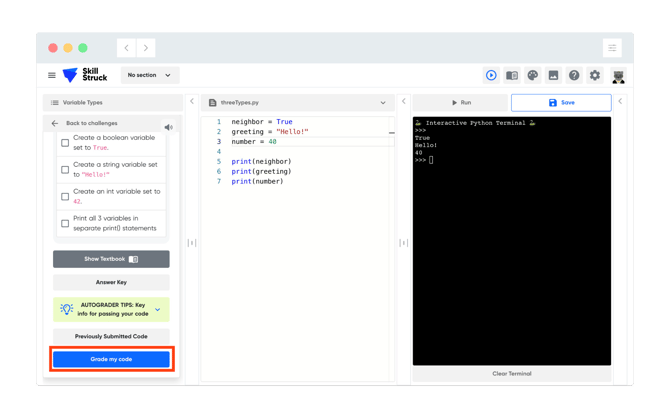Click the image gallery icon in toolbar
Image resolution: width=670 pixels, height=418 pixels.
(x=553, y=76)
